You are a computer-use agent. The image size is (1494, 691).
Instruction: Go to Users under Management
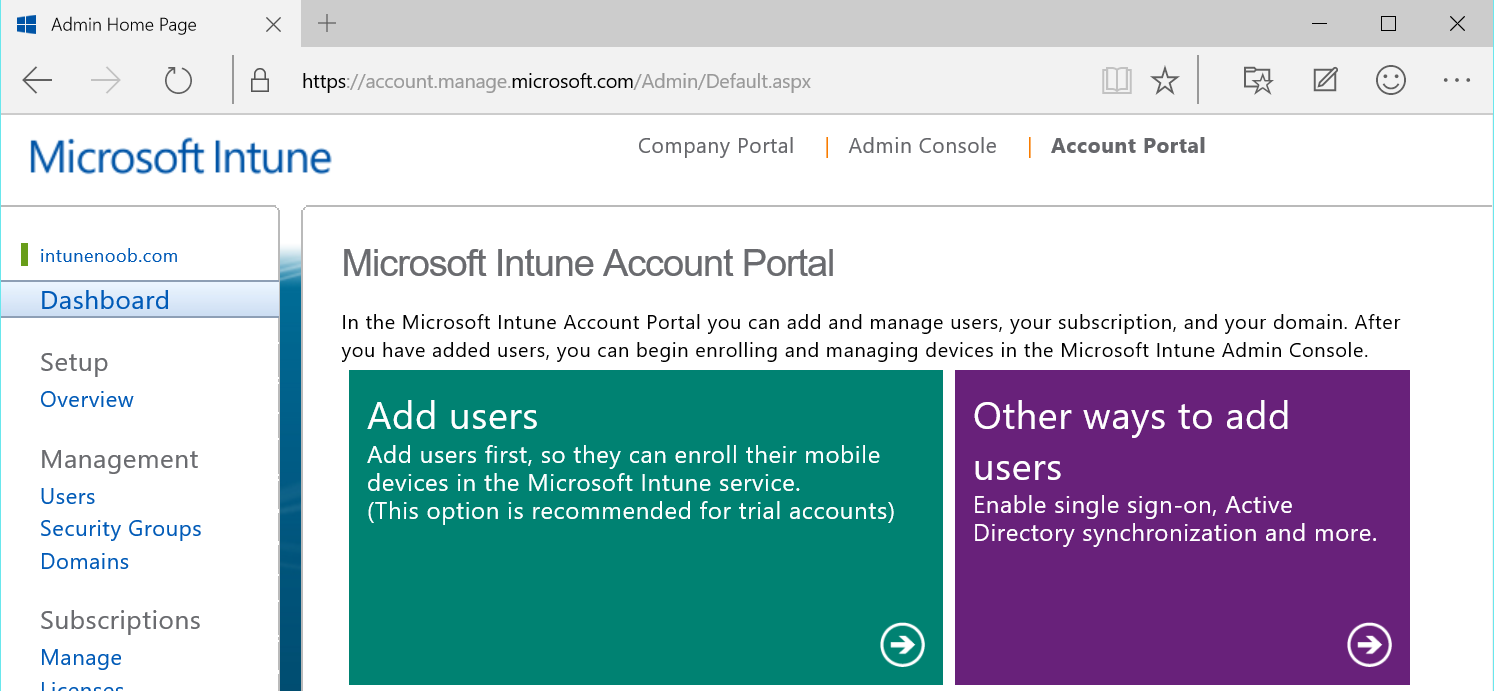[68, 497]
